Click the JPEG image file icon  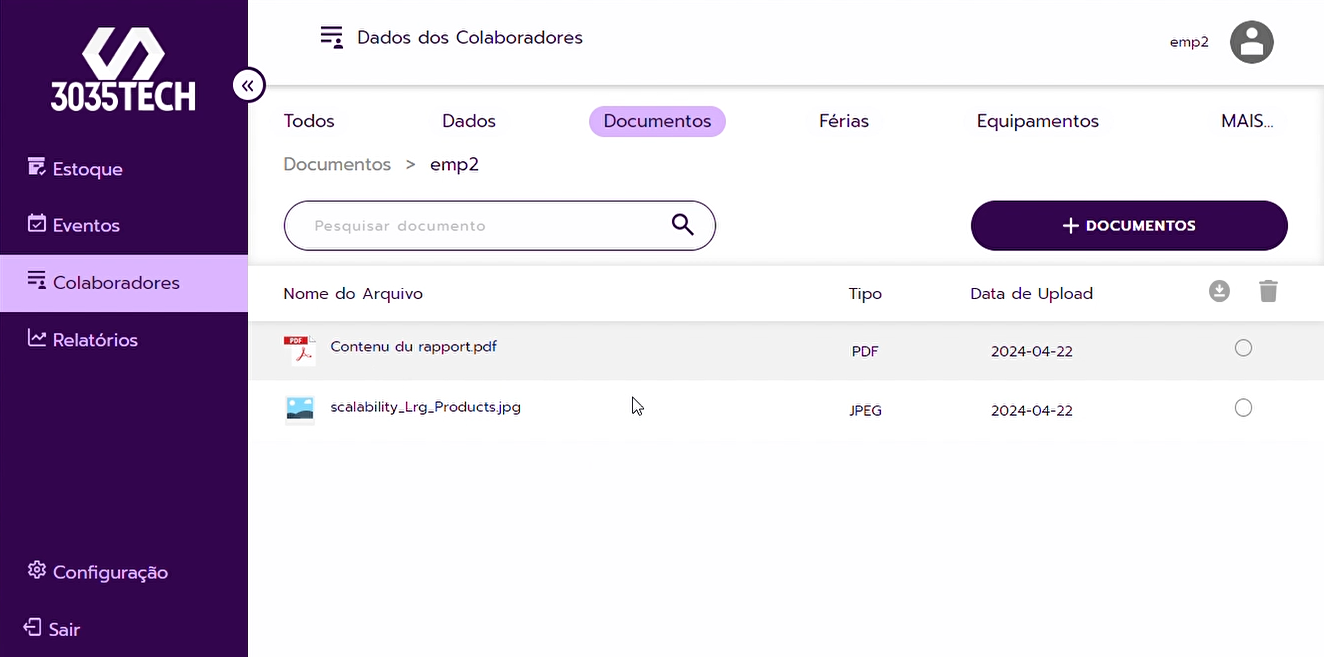coord(299,409)
